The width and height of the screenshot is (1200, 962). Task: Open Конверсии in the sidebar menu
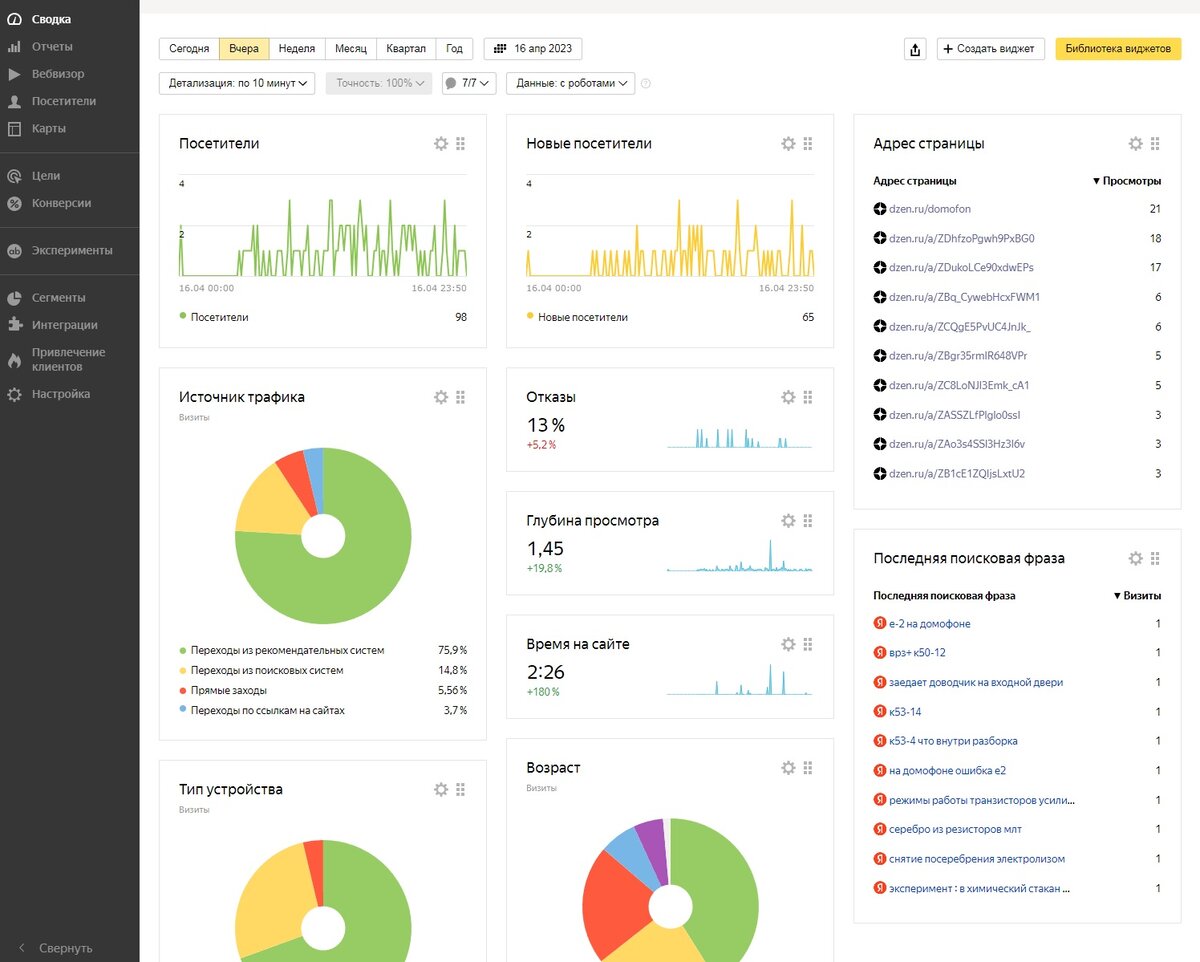tap(61, 203)
